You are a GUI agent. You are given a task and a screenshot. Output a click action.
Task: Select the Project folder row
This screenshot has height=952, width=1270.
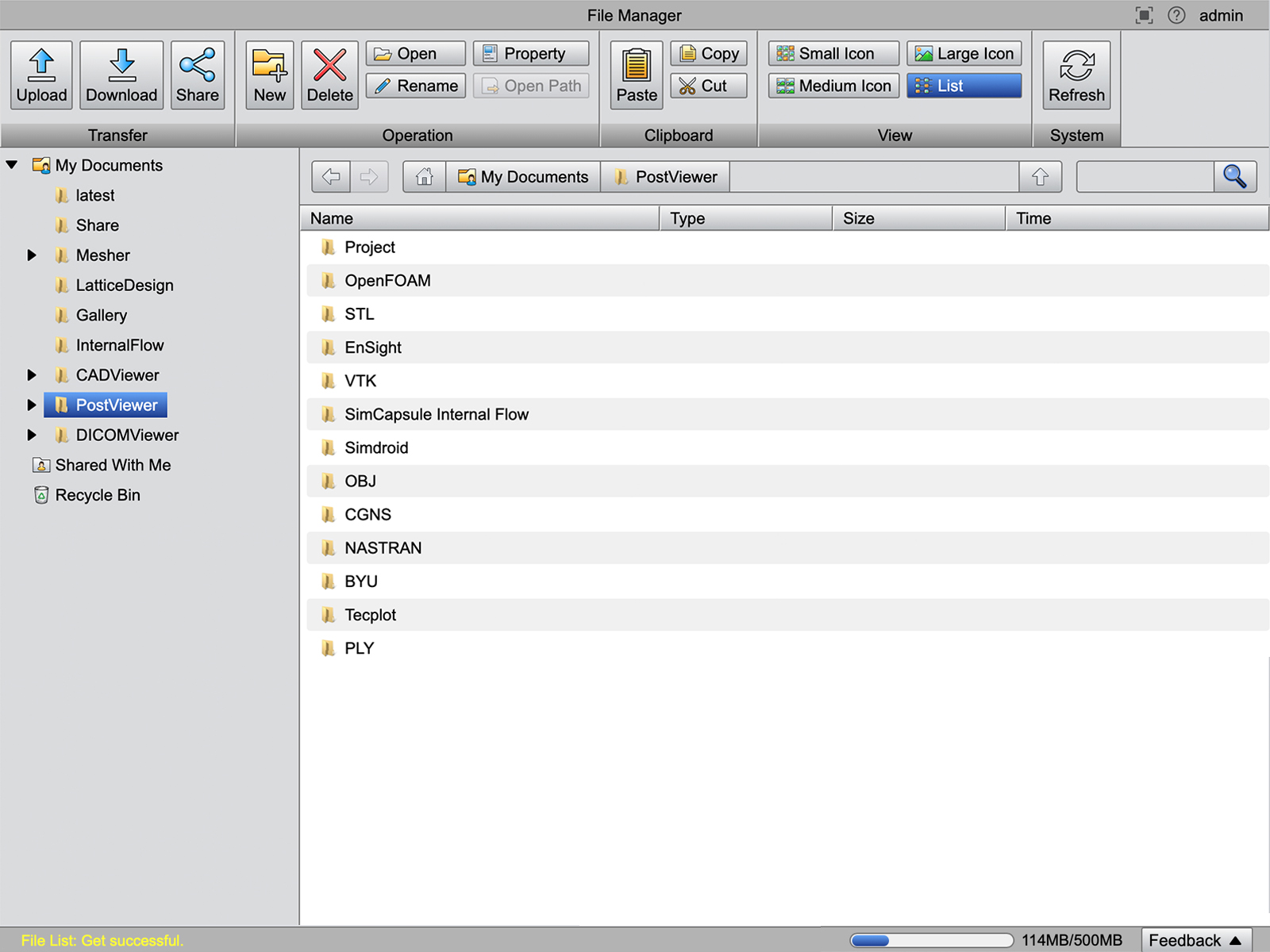(787, 248)
